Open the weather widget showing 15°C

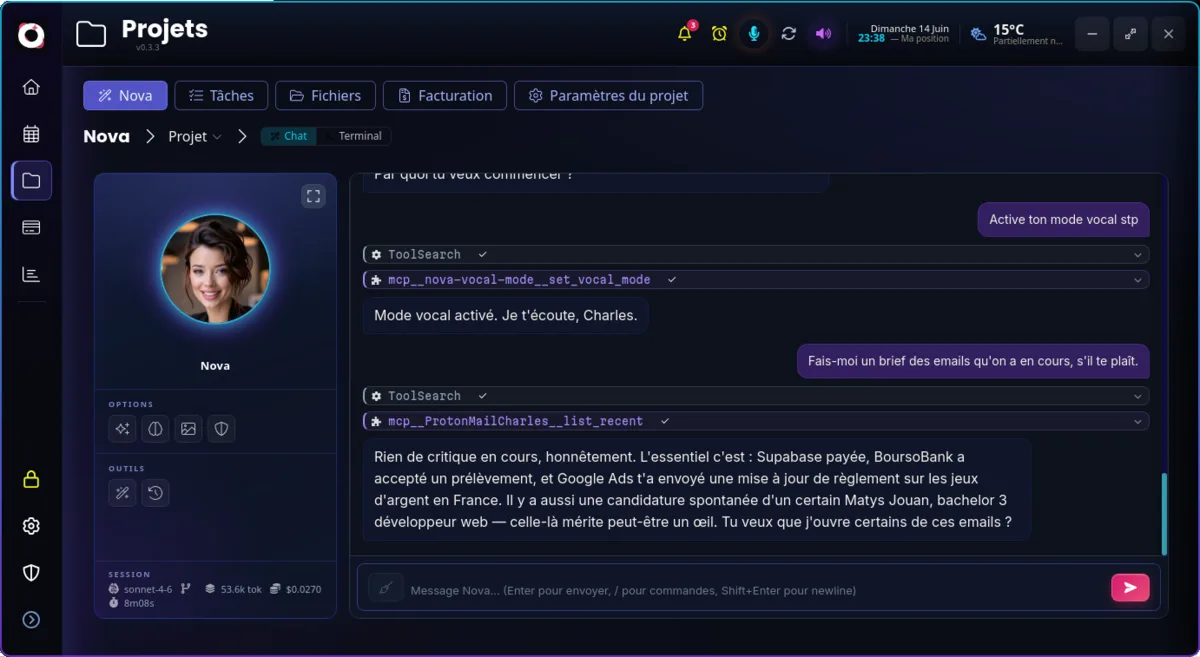[1017, 34]
